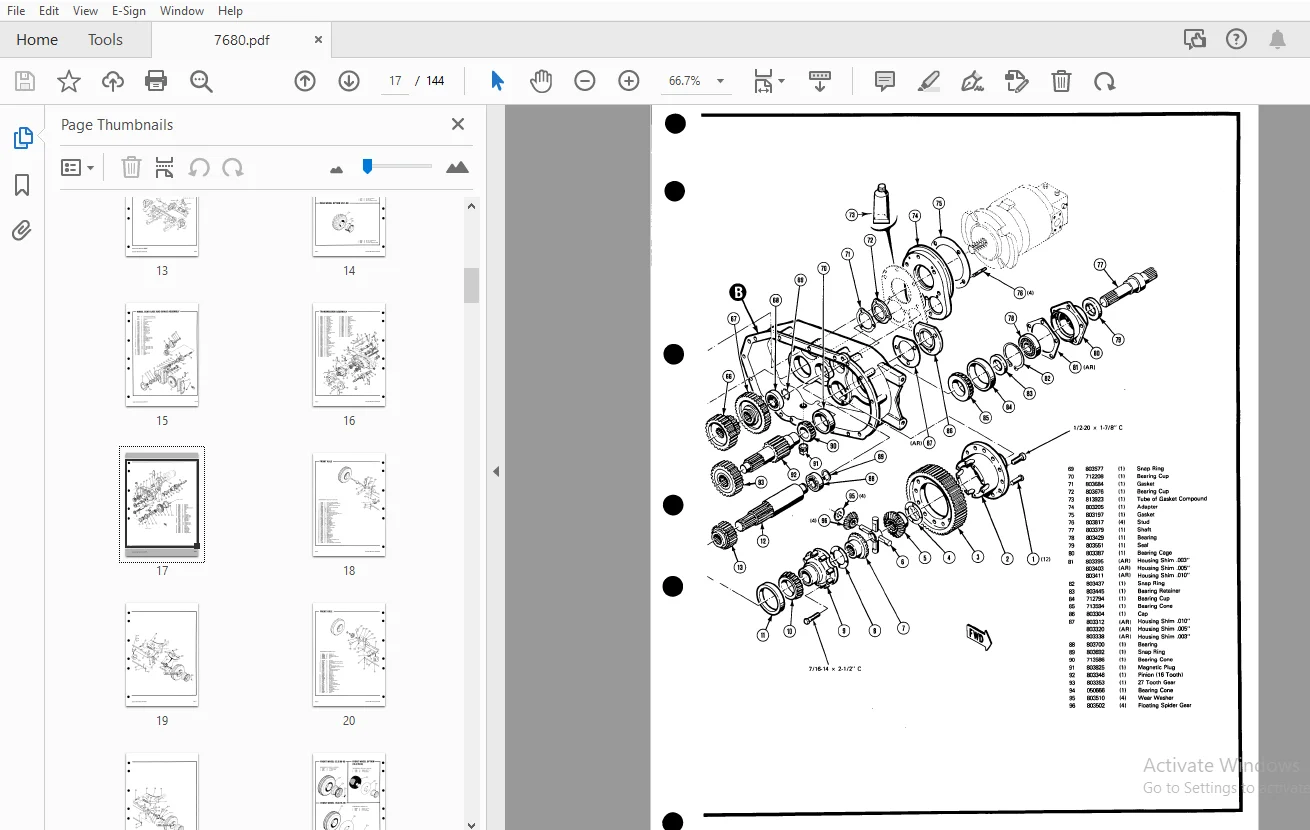Viewport: 1310px width, 830px height.
Task: Click the Save file icon
Action: click(25, 81)
